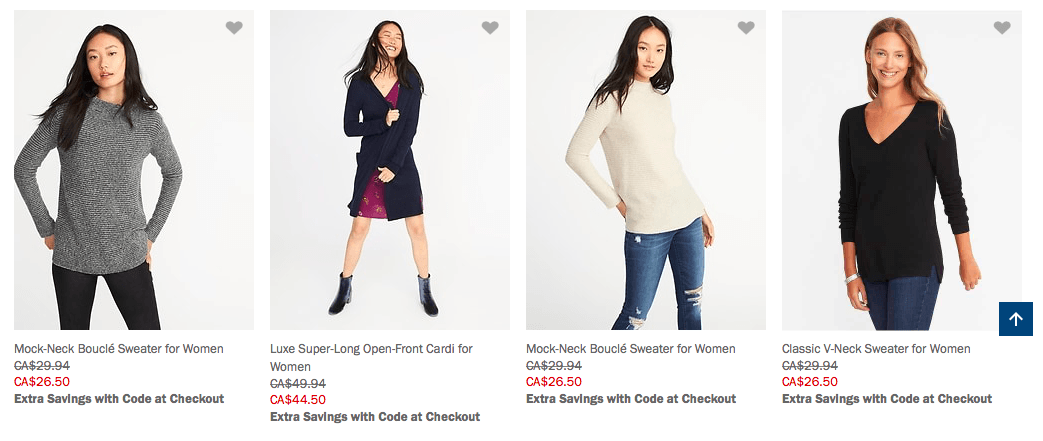Open the navy open-front cardigan photo
The width and height of the screenshot is (1043, 441).
390,170
